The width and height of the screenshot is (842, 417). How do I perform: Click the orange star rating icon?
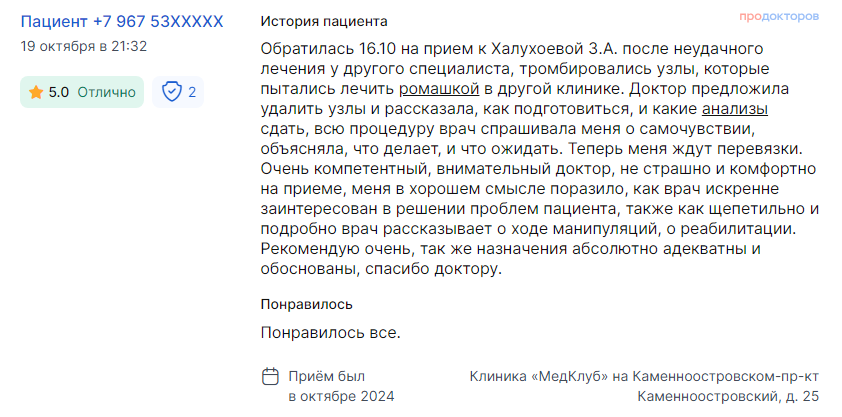click(36, 92)
